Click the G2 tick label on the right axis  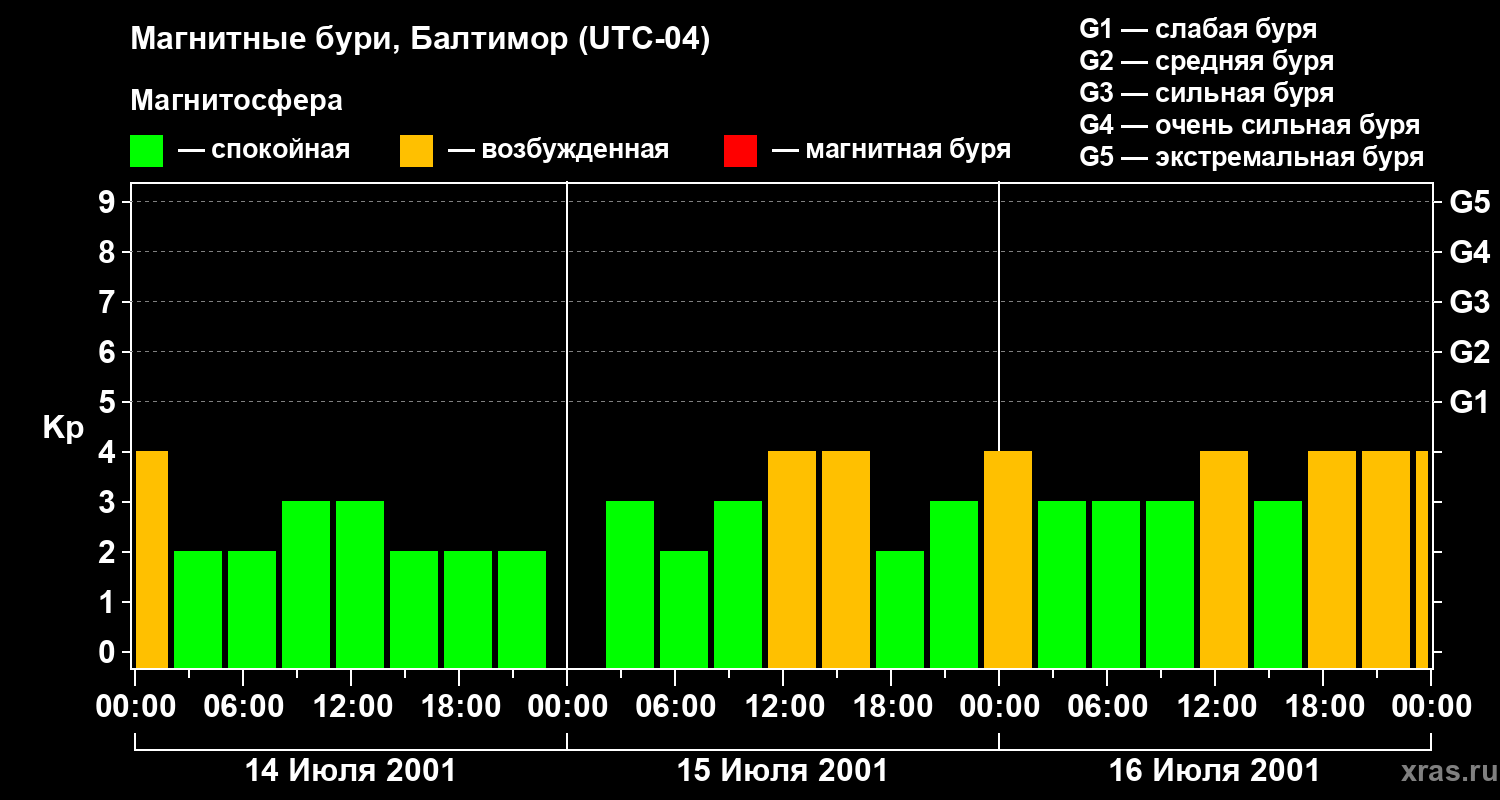(x=1469, y=352)
